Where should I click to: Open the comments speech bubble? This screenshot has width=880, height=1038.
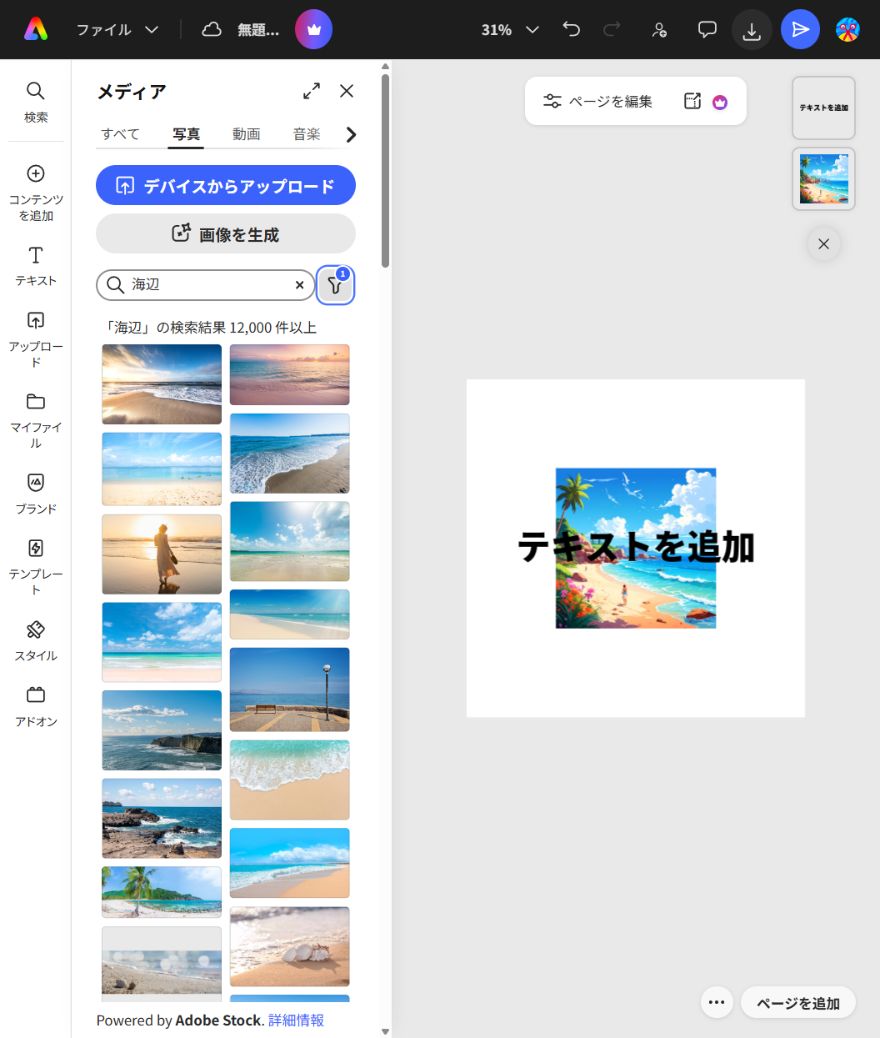coord(707,29)
